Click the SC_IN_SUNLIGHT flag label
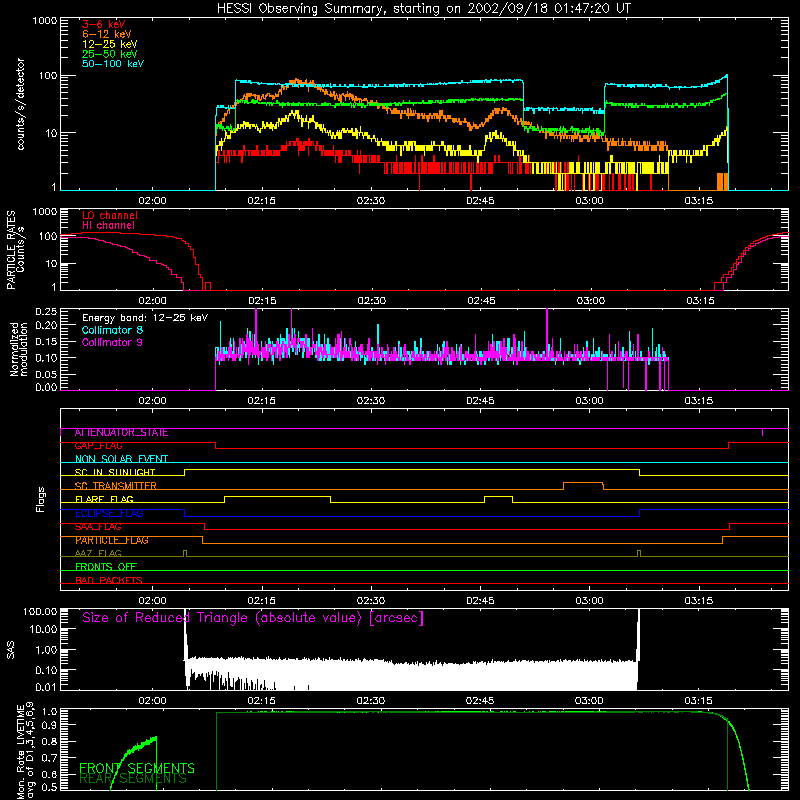 [115, 472]
